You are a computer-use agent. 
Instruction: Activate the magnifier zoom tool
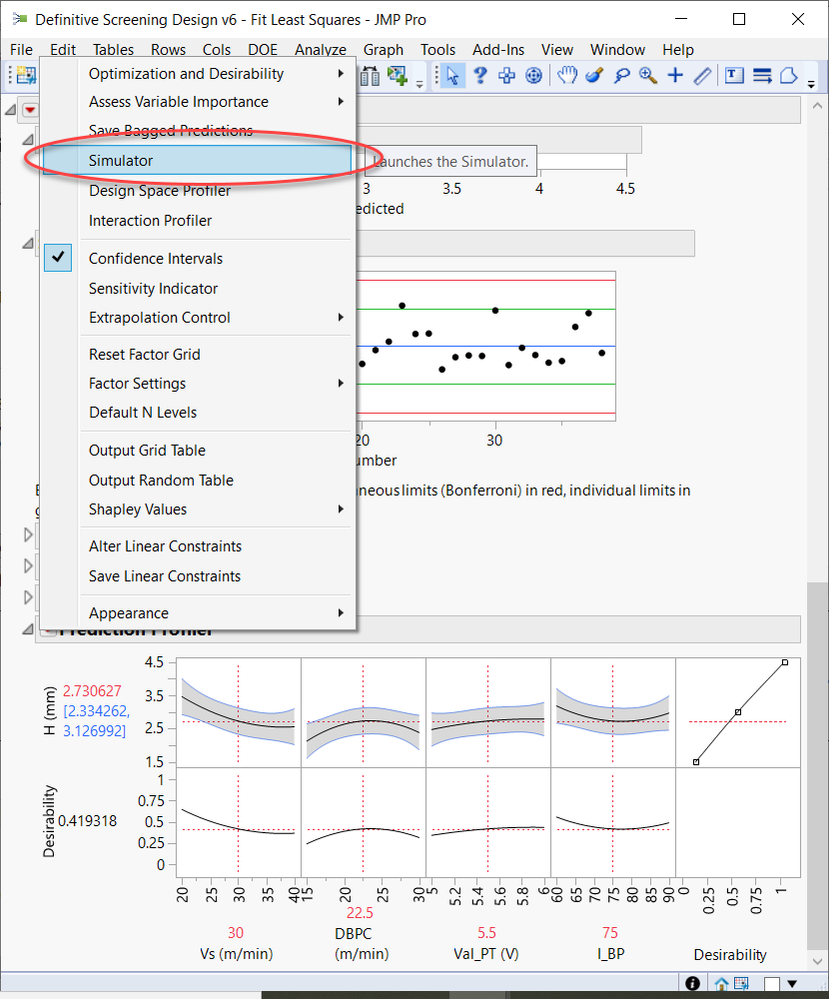pyautogui.click(x=648, y=76)
